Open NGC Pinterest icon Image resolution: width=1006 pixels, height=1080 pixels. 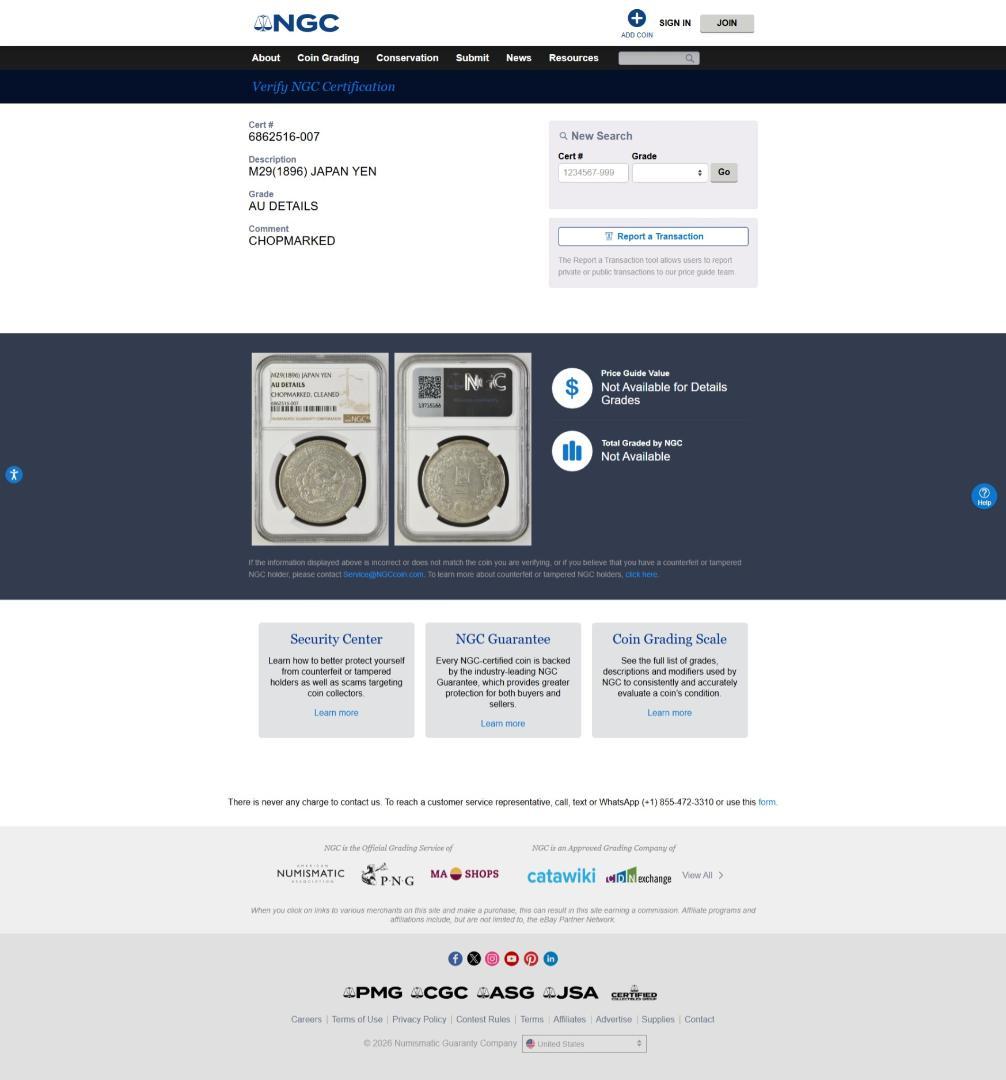(x=531, y=959)
